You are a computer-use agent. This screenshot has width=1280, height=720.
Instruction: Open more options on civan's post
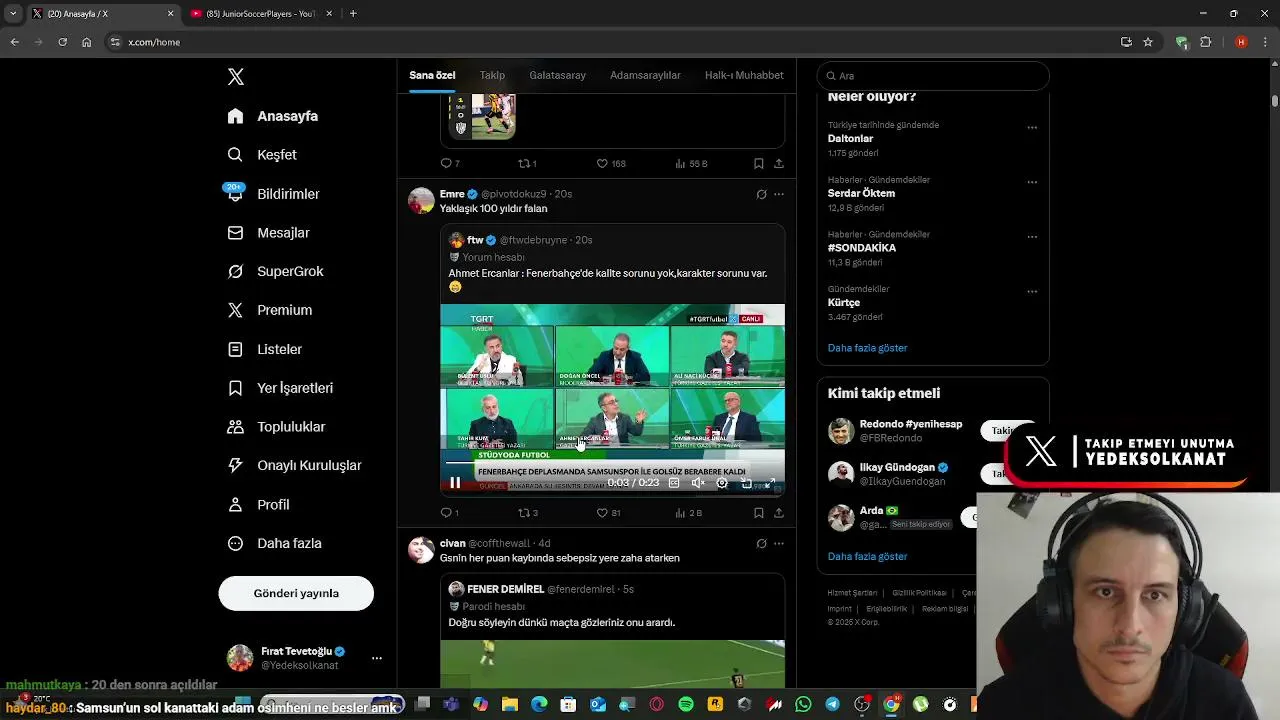pyautogui.click(x=779, y=544)
